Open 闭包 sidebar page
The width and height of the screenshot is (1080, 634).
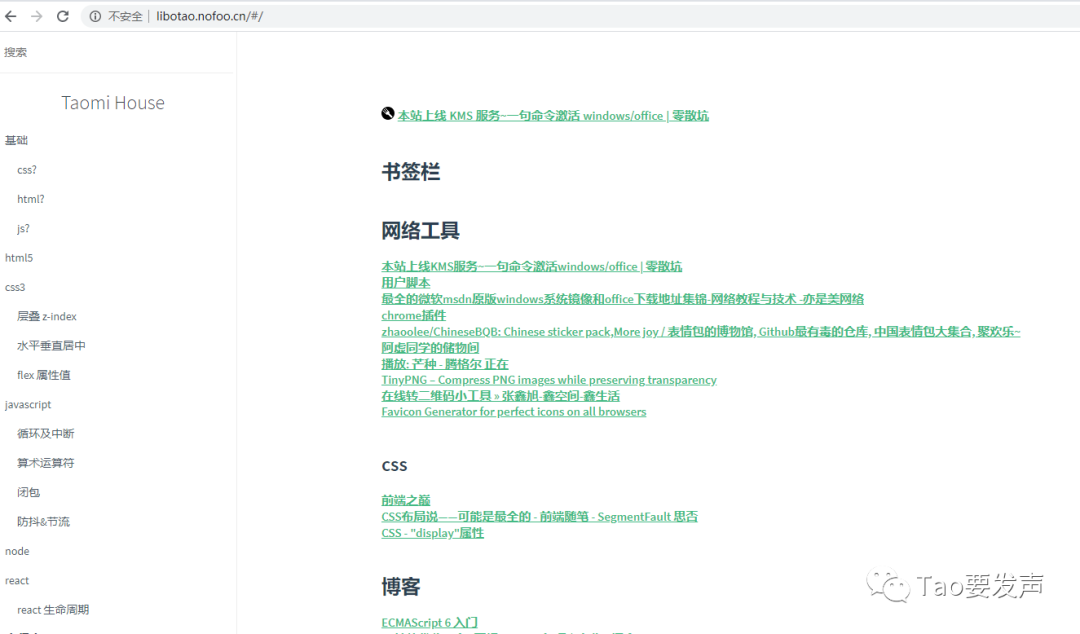coord(28,492)
